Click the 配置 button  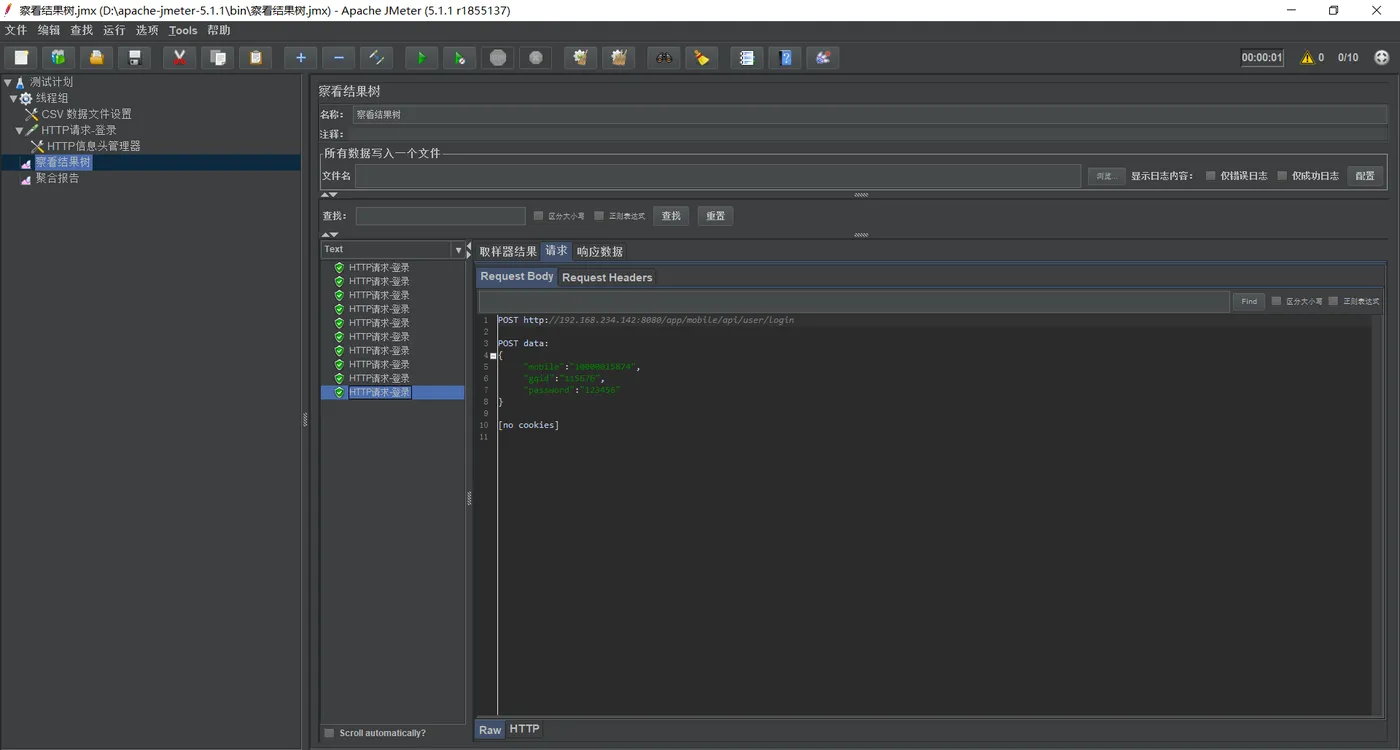1365,176
